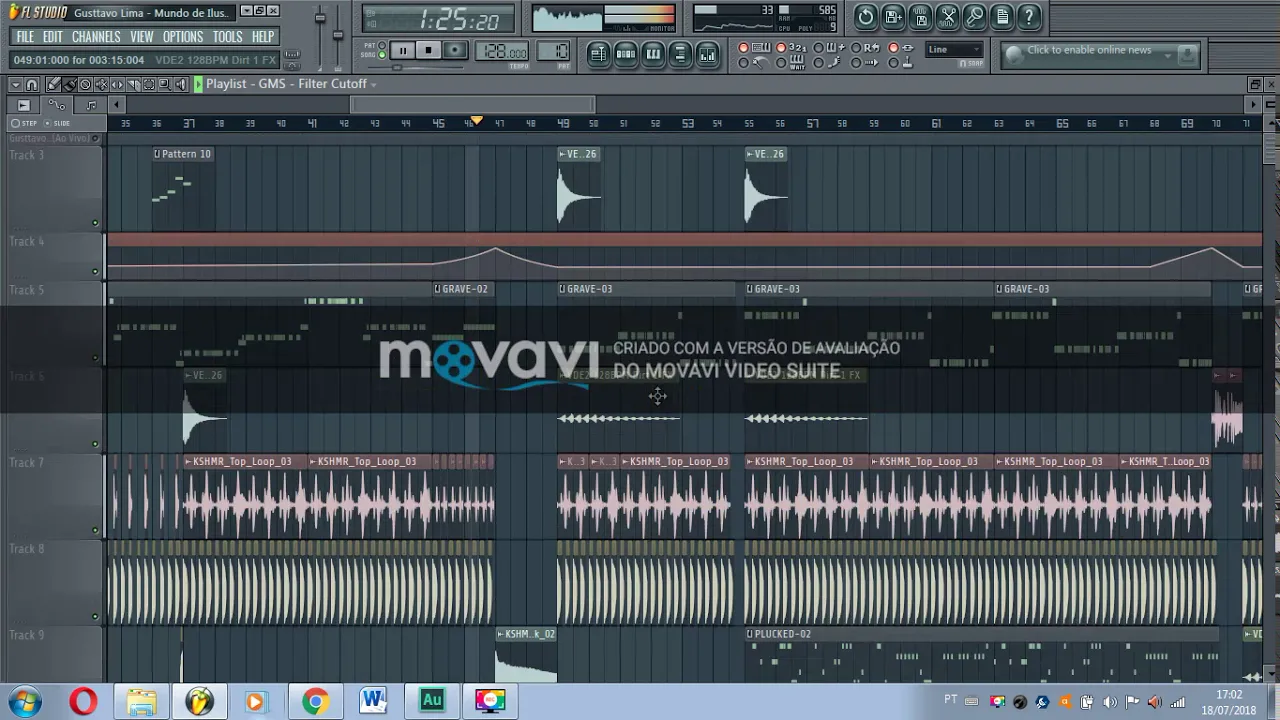
Task: Expand the online news panel dropdown arrow
Action: click(x=1168, y=56)
